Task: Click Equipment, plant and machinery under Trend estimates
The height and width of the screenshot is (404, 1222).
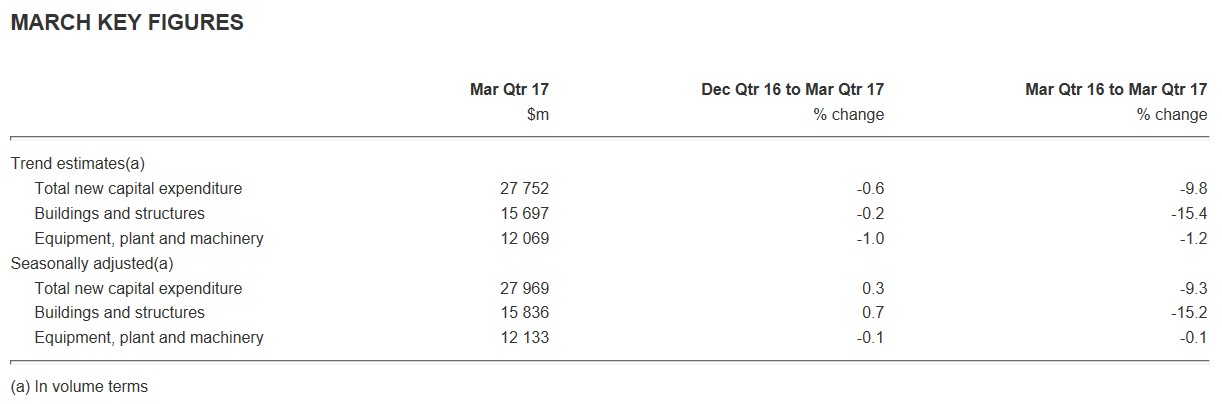Action: (149, 238)
